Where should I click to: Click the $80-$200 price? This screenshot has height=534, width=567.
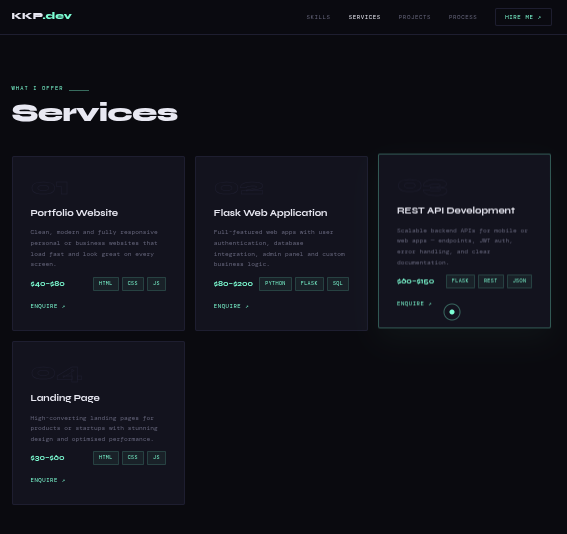click(x=233, y=284)
